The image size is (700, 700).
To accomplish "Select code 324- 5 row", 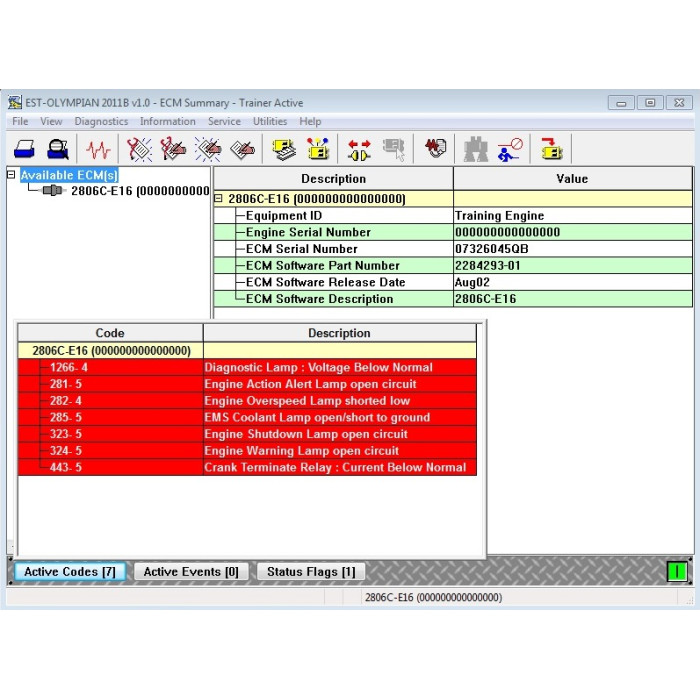I will pyautogui.click(x=247, y=450).
